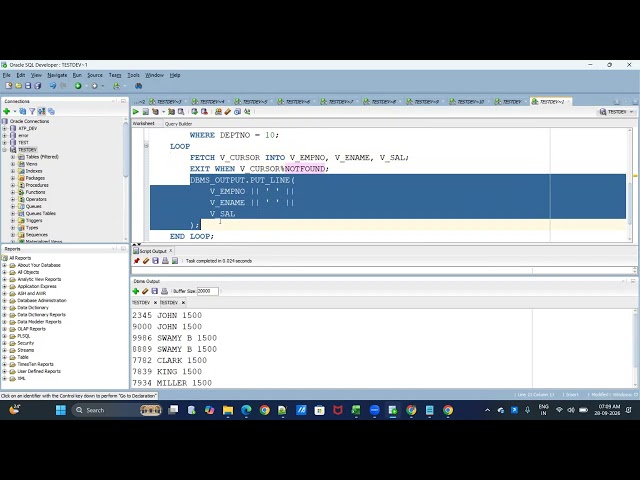Click the Rollback icon in worksheet toolbar
This screenshot has height=480, width=640.
point(204,111)
